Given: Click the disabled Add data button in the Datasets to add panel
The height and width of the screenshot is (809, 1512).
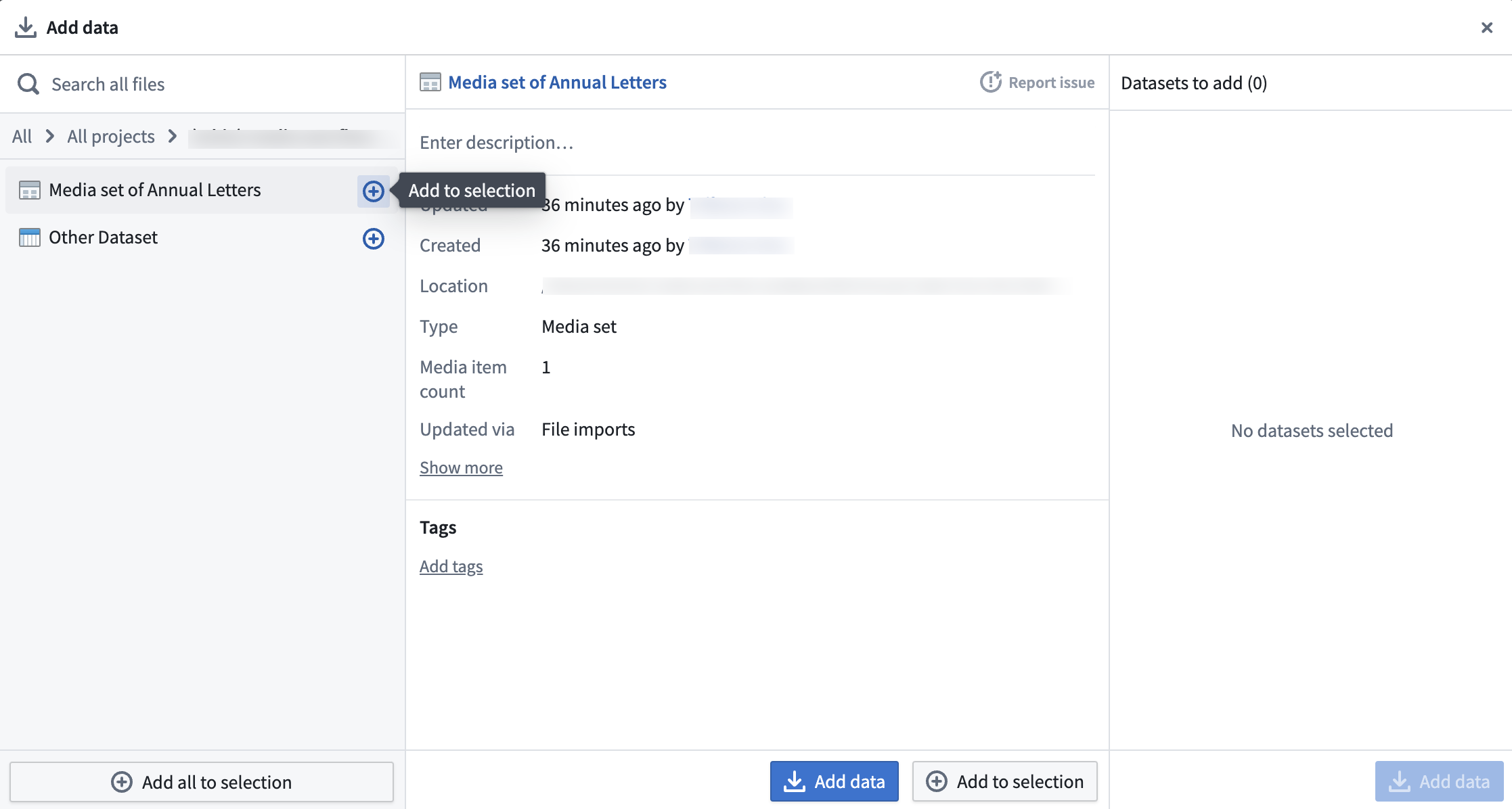Looking at the screenshot, I should (x=1439, y=782).
